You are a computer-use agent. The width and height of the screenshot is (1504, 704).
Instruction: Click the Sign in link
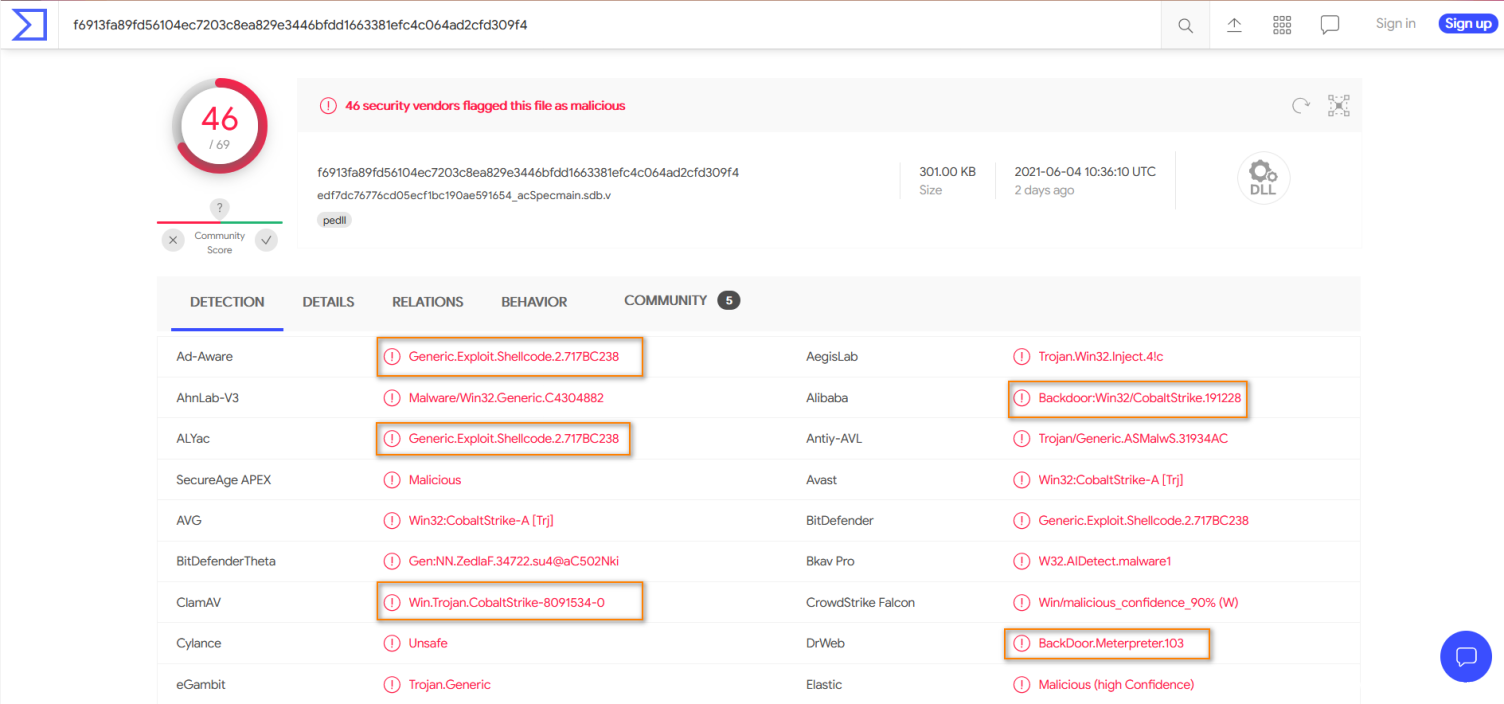[x=1395, y=24]
